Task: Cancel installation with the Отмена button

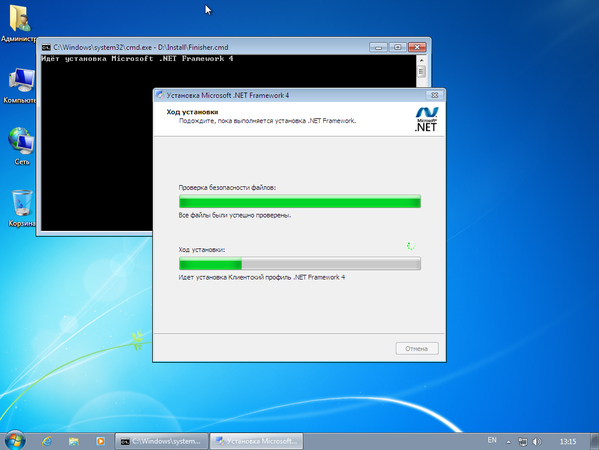Action: (417, 348)
